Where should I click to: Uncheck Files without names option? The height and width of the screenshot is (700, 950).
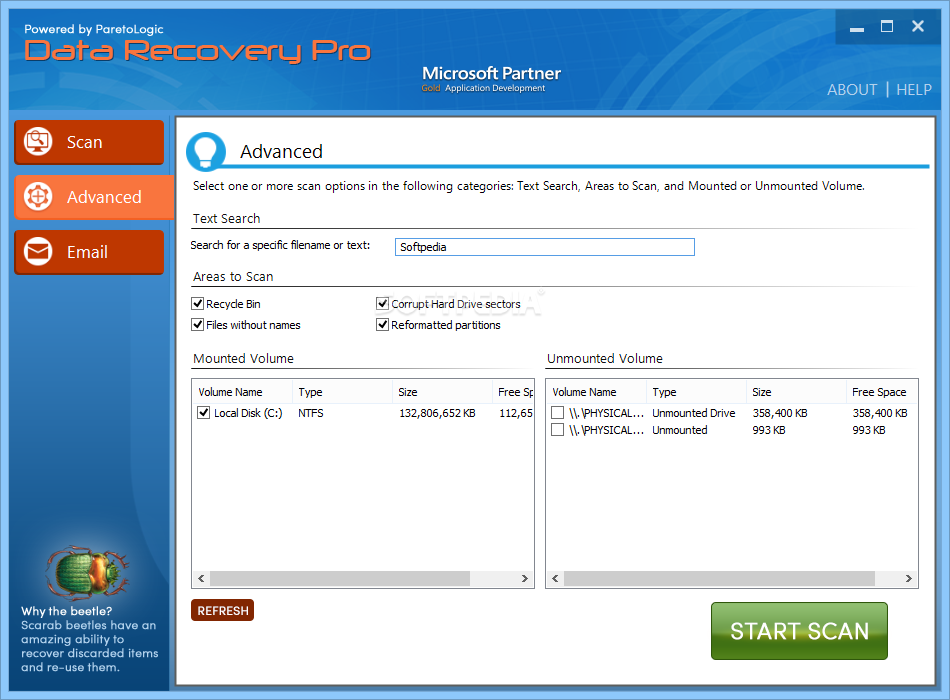coord(198,325)
